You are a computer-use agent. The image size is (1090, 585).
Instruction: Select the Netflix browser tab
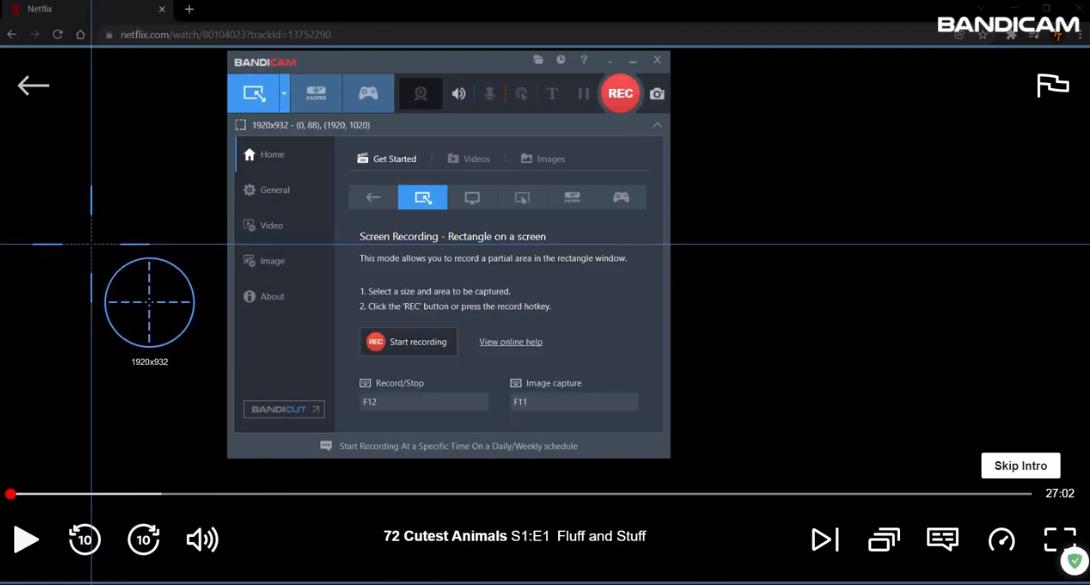pyautogui.click(x=87, y=9)
